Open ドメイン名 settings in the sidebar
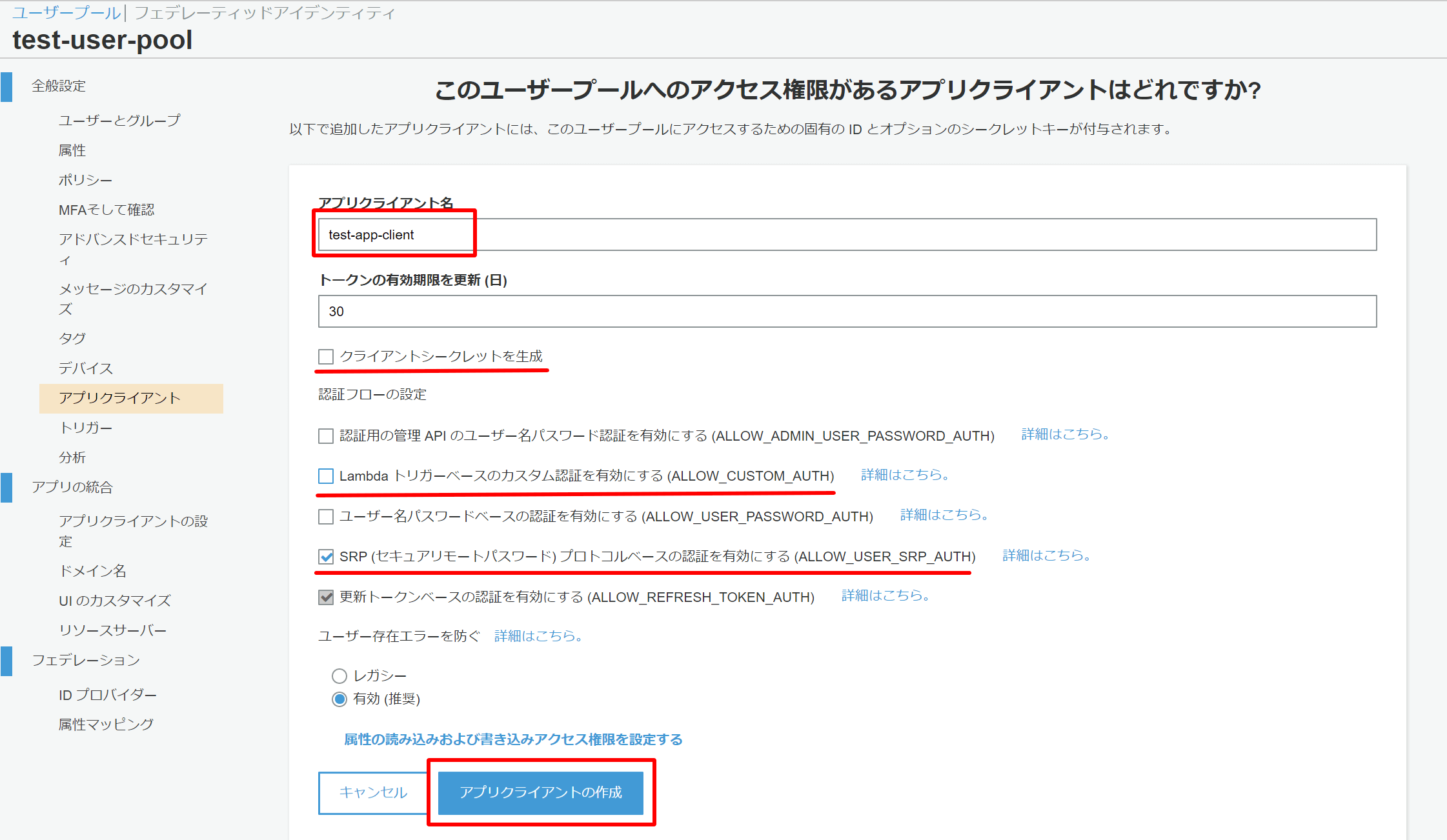The width and height of the screenshot is (1447, 840). point(92,571)
